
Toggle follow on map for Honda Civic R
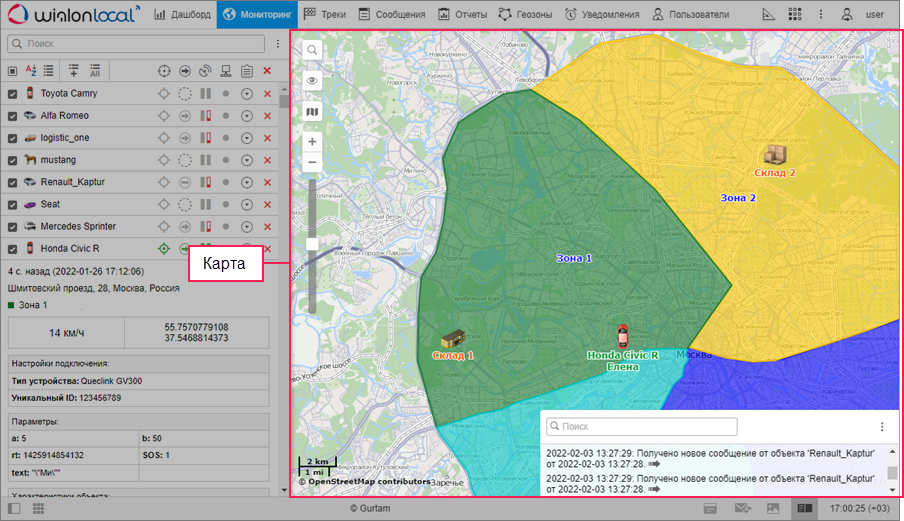pyautogui.click(x=164, y=248)
